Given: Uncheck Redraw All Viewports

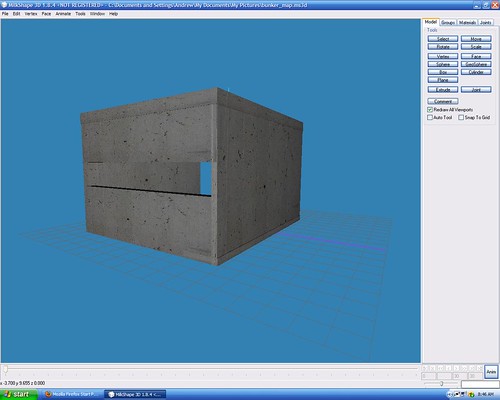Looking at the screenshot, I should (x=430, y=109).
